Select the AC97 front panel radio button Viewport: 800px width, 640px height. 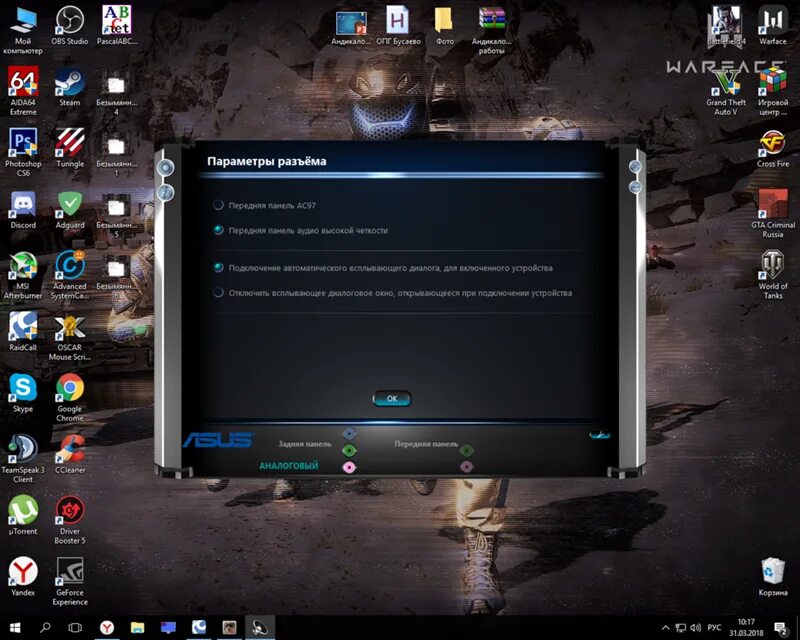[x=218, y=205]
